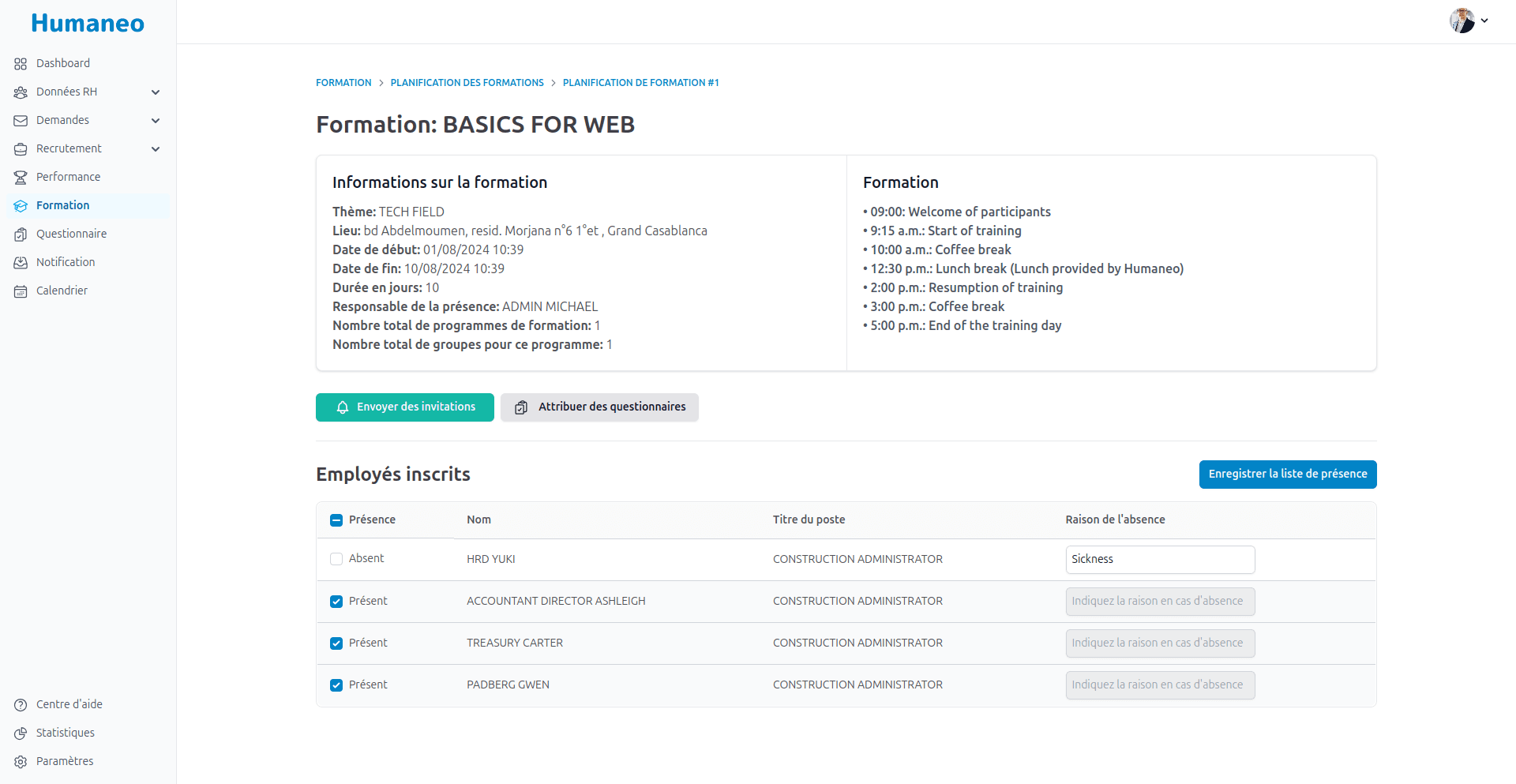Screen dimensions: 1516x784
Task: Follow the Planification des formations breadcrumb
Action: click(x=467, y=83)
